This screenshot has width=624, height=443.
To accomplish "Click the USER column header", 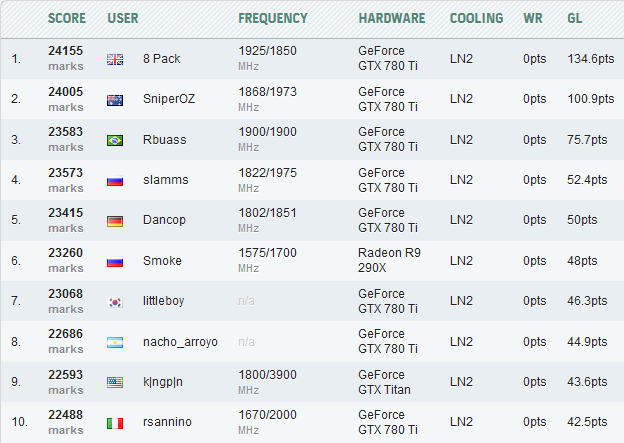I will coord(123,18).
